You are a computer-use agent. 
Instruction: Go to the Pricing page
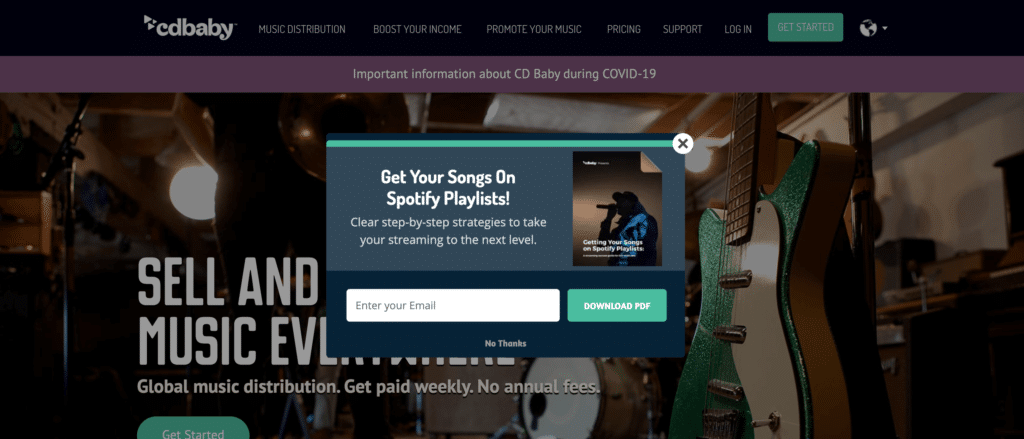click(x=624, y=29)
